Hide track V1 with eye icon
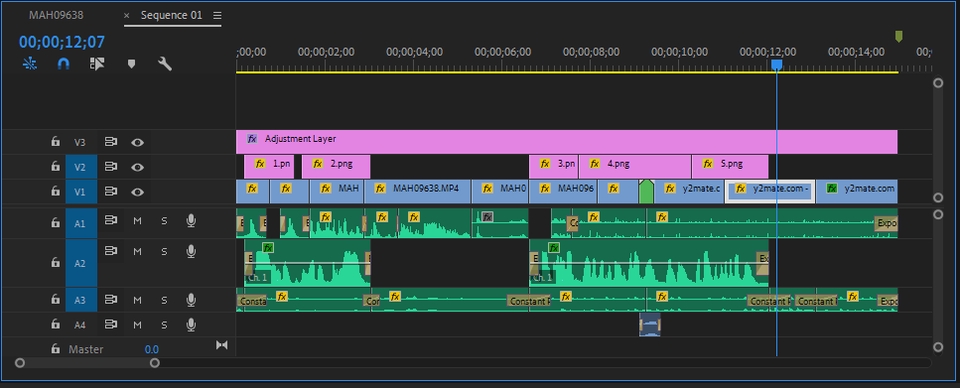 click(138, 192)
